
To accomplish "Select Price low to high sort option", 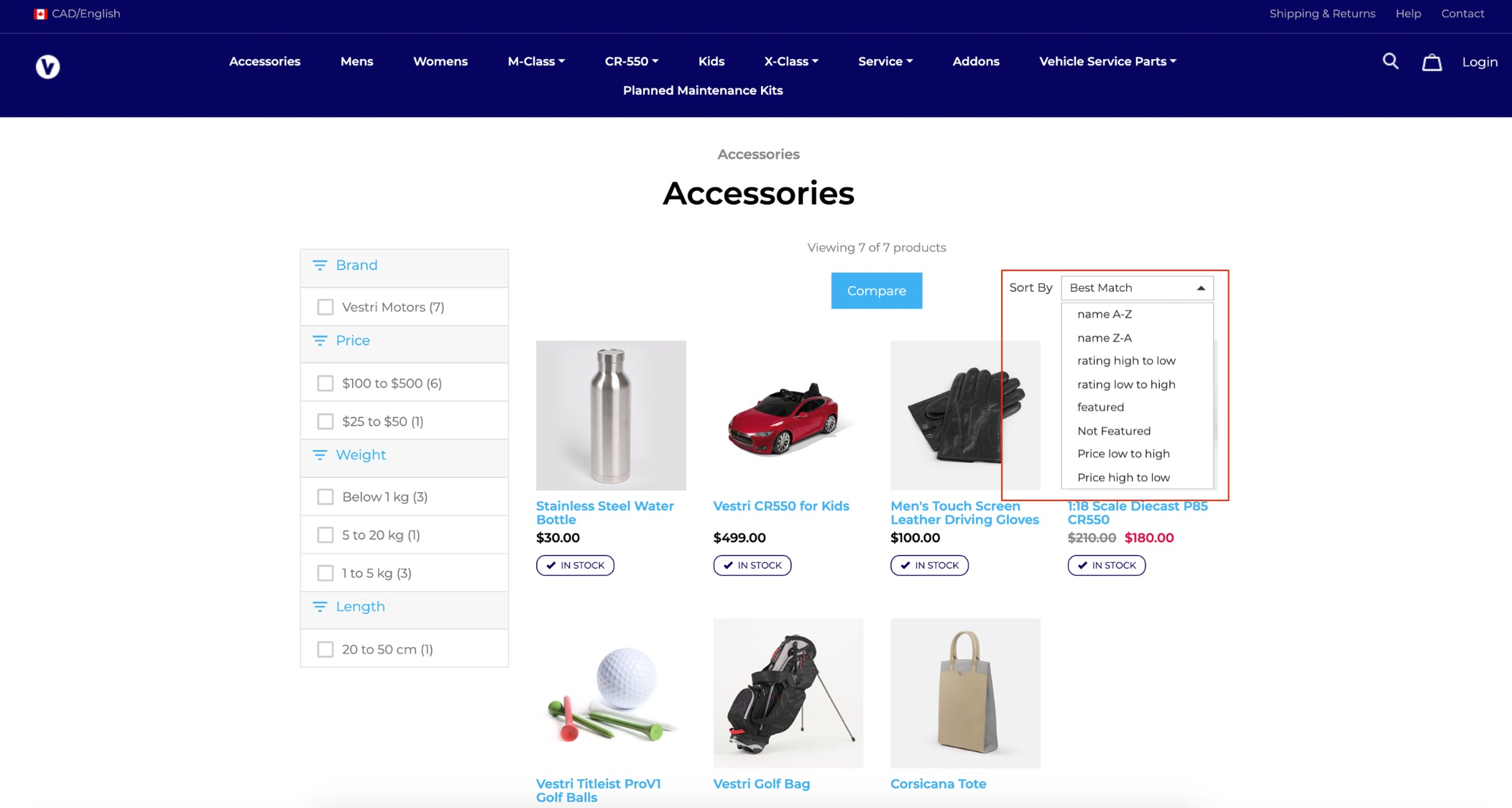I will tap(1122, 453).
